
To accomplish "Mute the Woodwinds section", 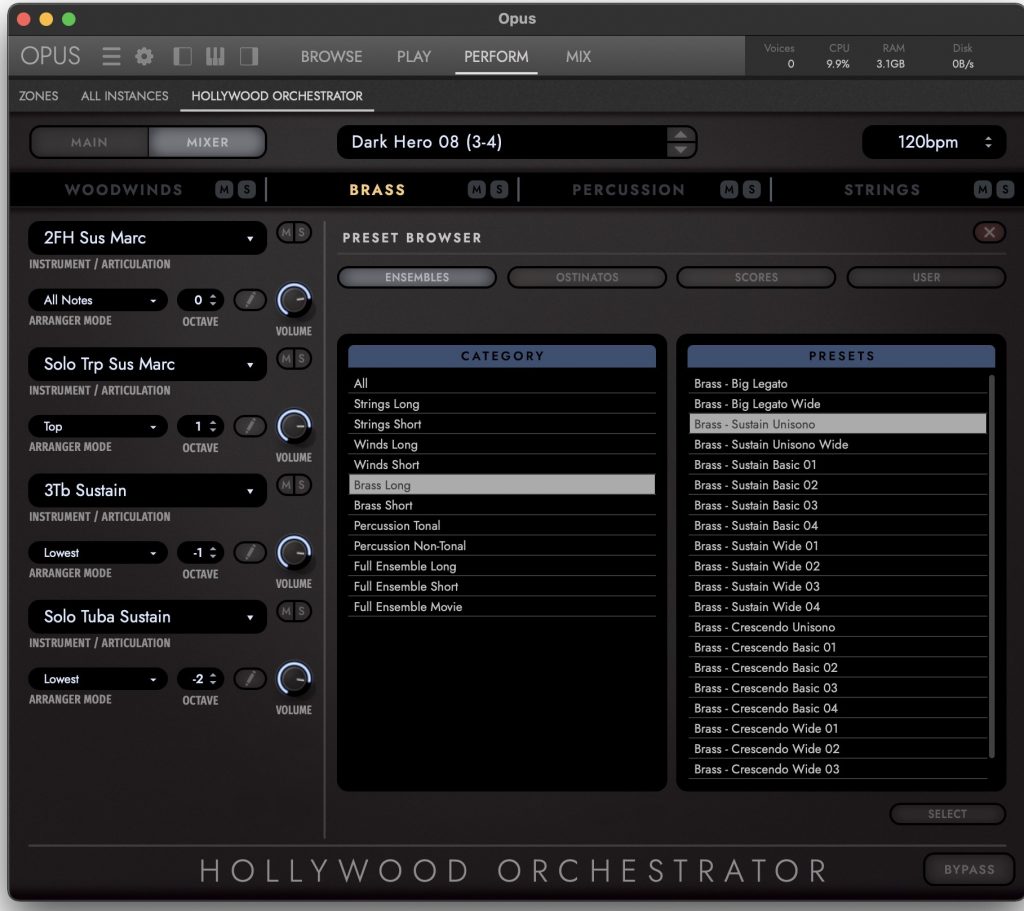I will 224,189.
